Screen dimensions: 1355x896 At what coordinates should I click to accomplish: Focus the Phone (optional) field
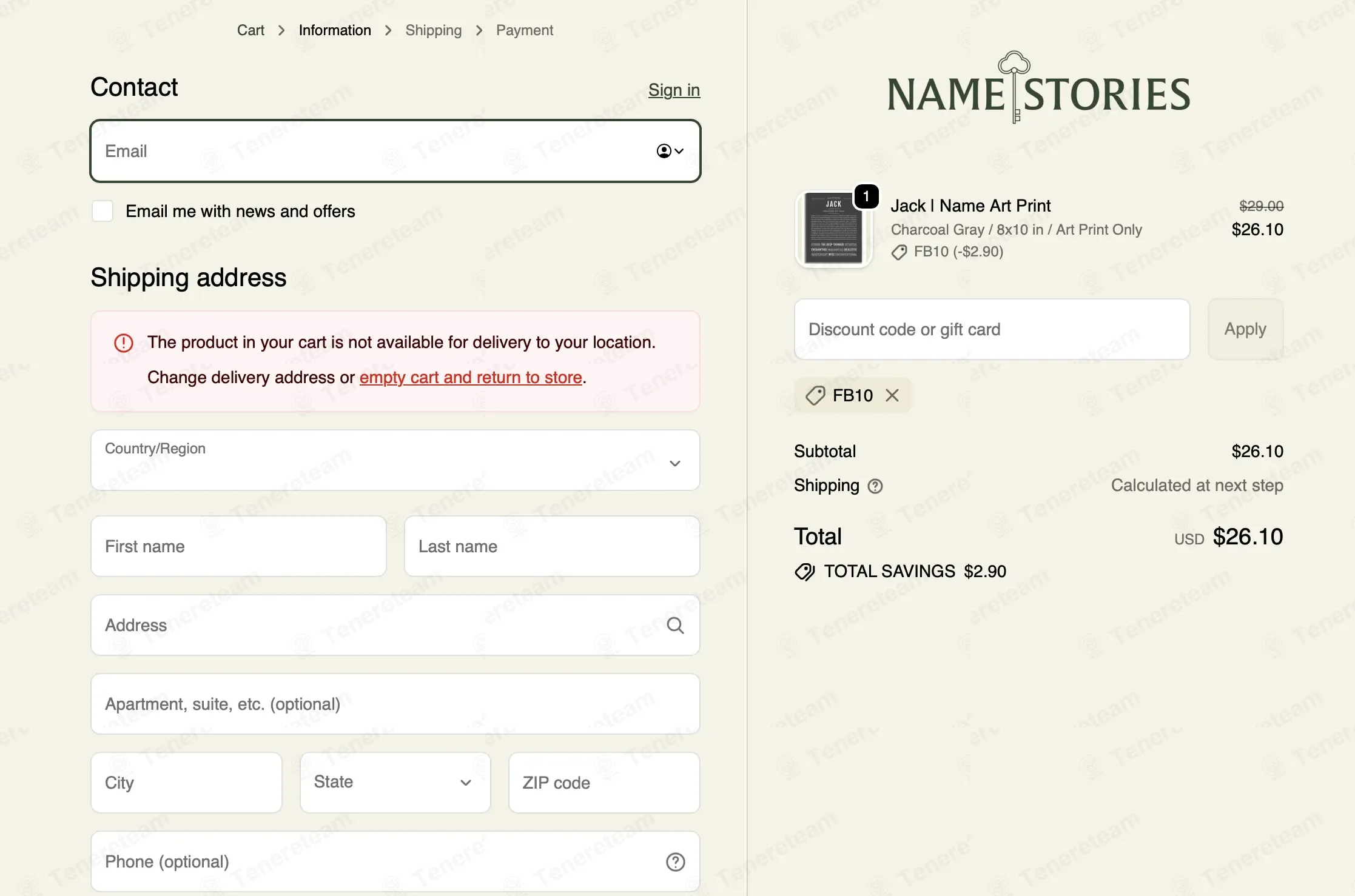pos(395,861)
